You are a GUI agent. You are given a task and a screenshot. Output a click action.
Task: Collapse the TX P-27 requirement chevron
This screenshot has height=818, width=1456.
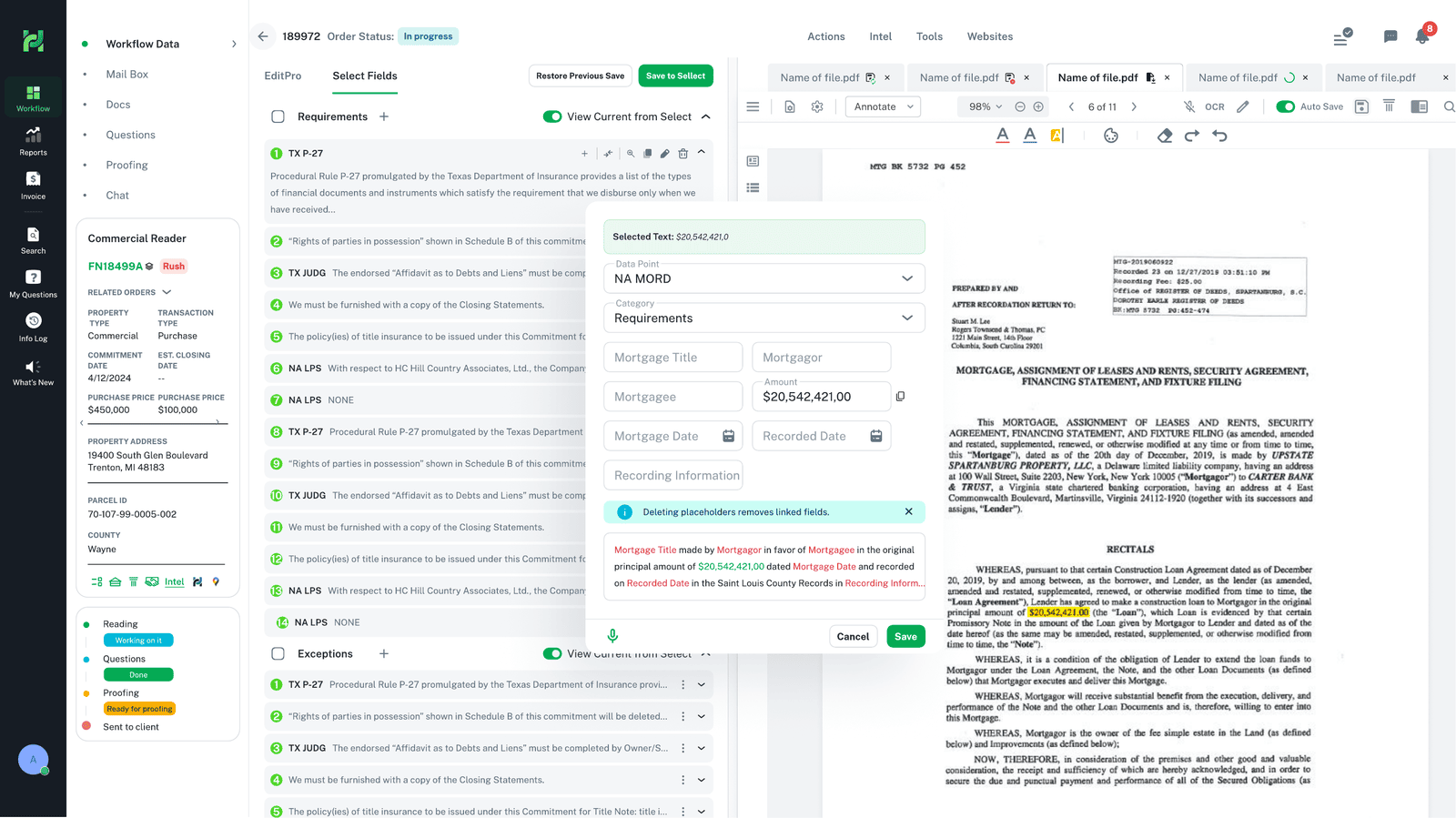(701, 153)
